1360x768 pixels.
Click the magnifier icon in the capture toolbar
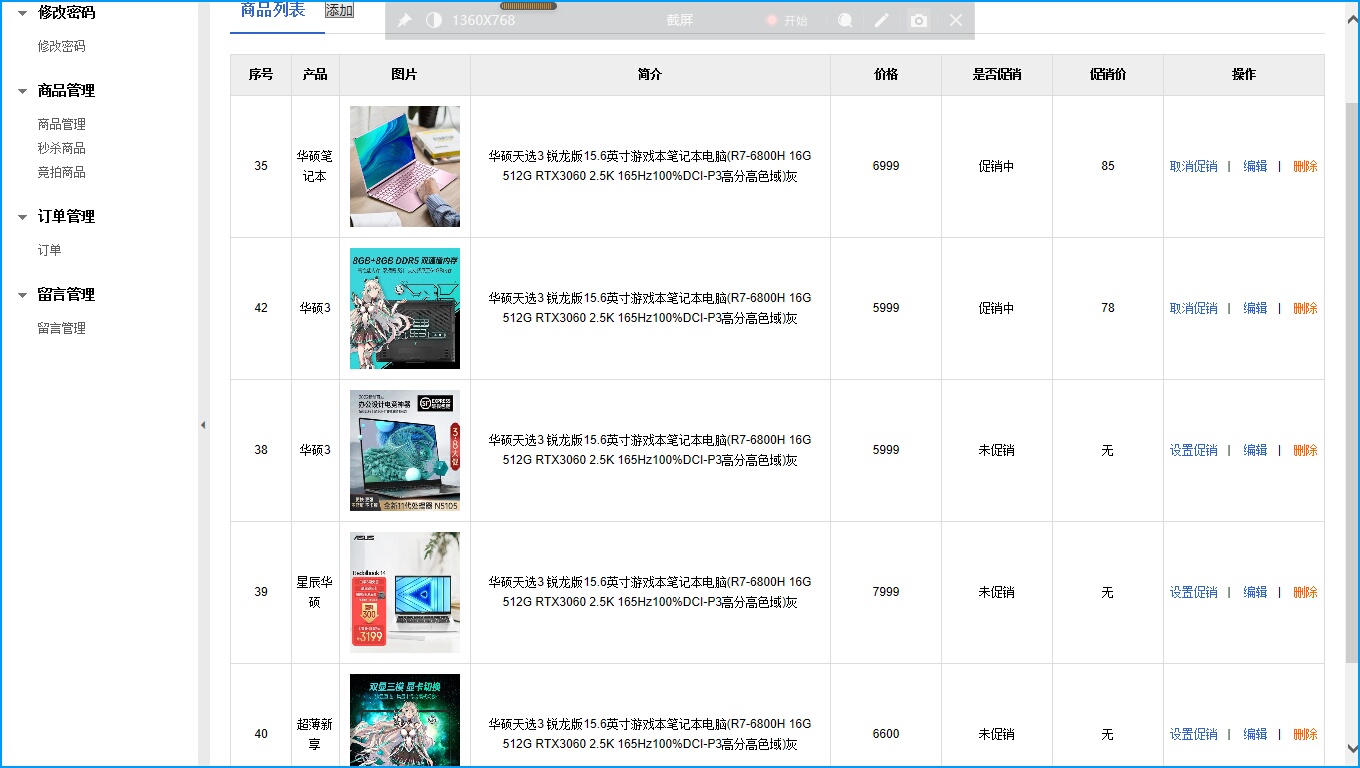point(845,20)
